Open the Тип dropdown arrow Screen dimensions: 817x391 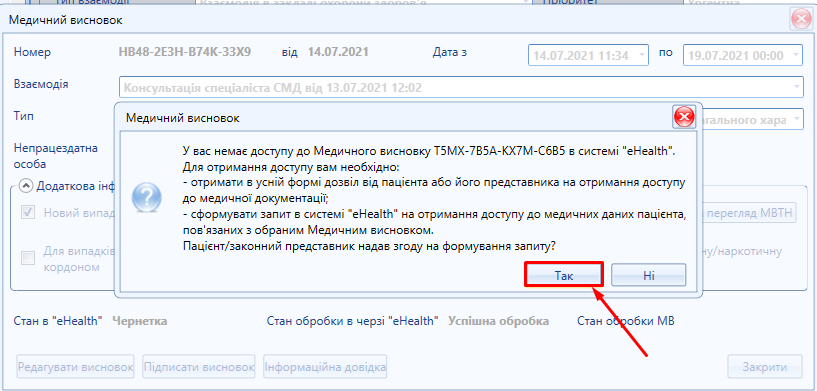(797, 119)
